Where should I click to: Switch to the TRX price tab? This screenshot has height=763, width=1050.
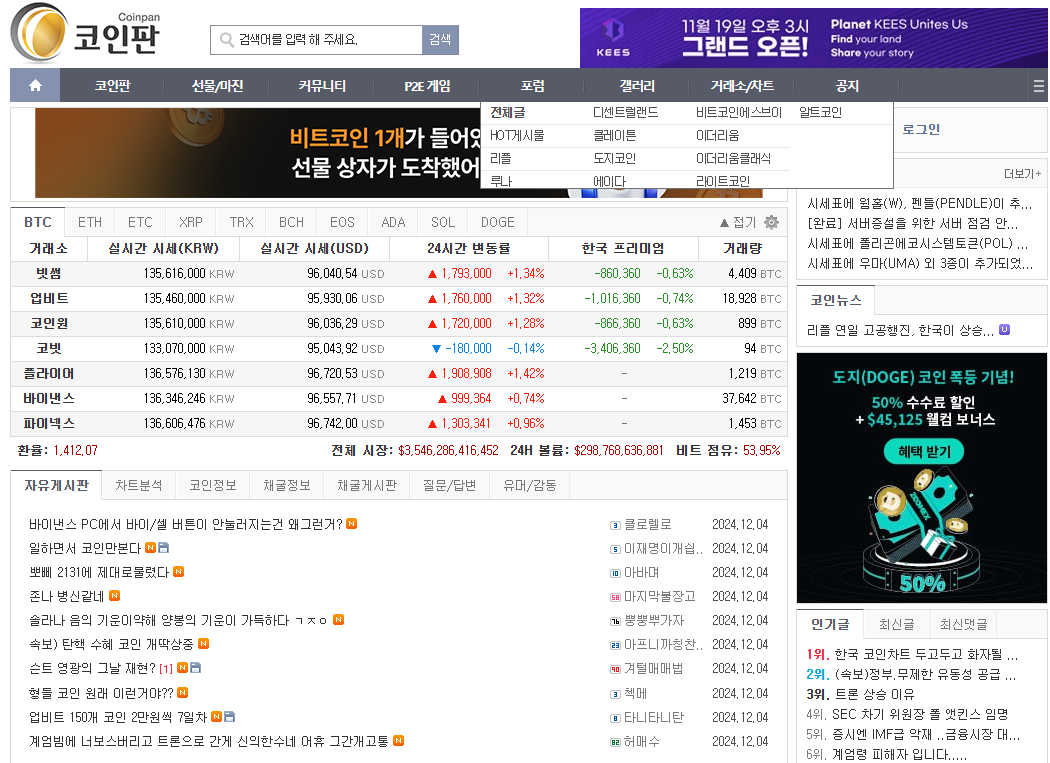pyautogui.click(x=241, y=222)
